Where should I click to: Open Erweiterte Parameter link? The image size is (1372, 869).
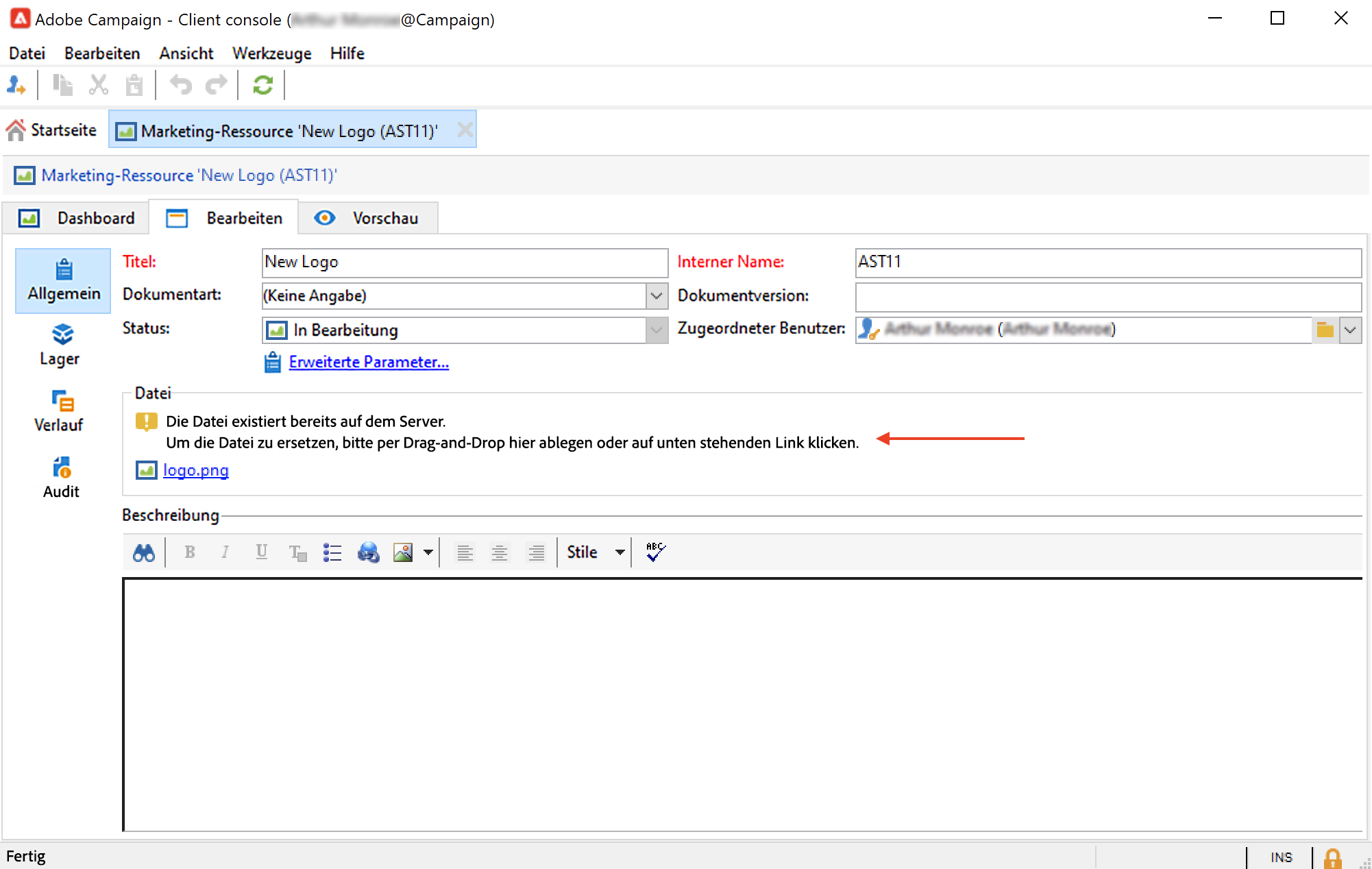[x=369, y=362]
